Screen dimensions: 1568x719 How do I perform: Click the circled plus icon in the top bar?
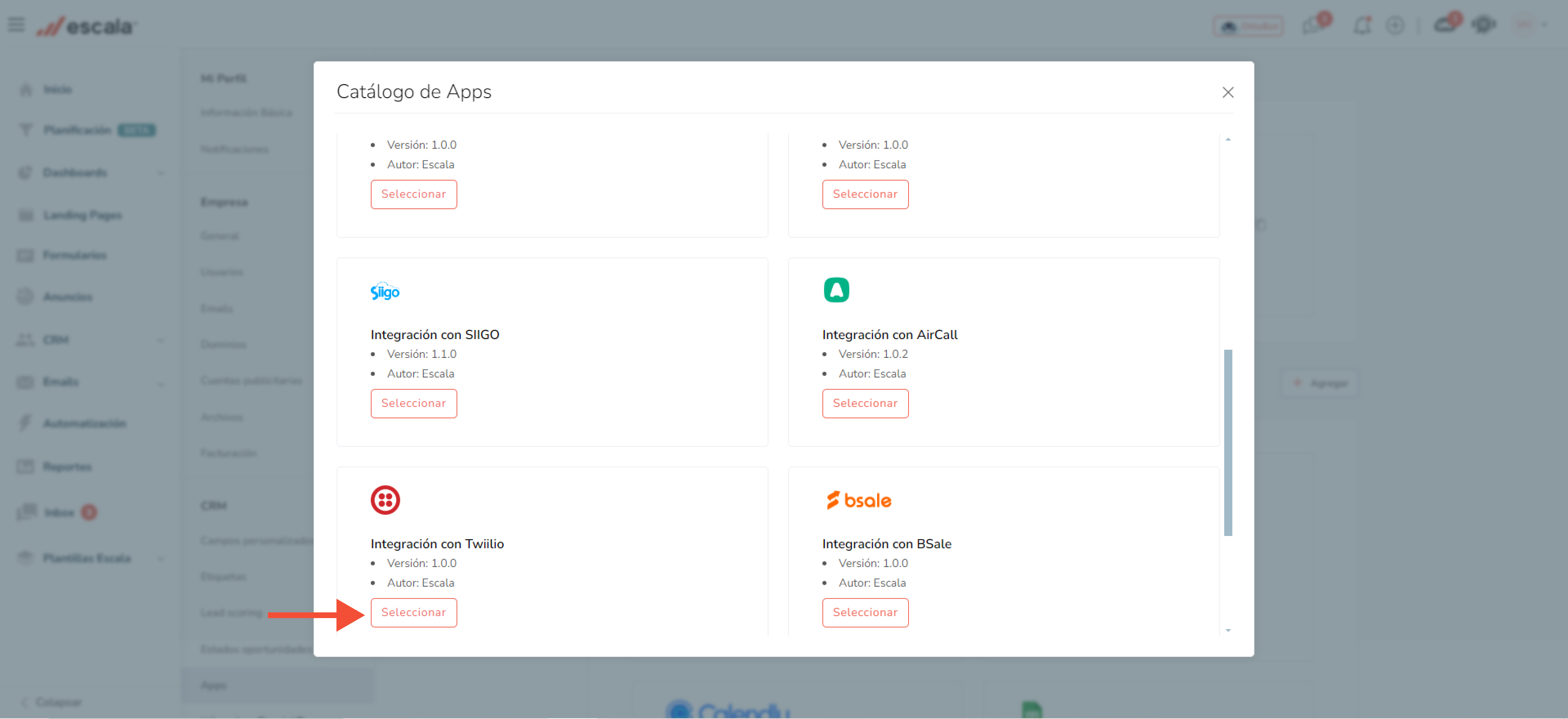1395,26
